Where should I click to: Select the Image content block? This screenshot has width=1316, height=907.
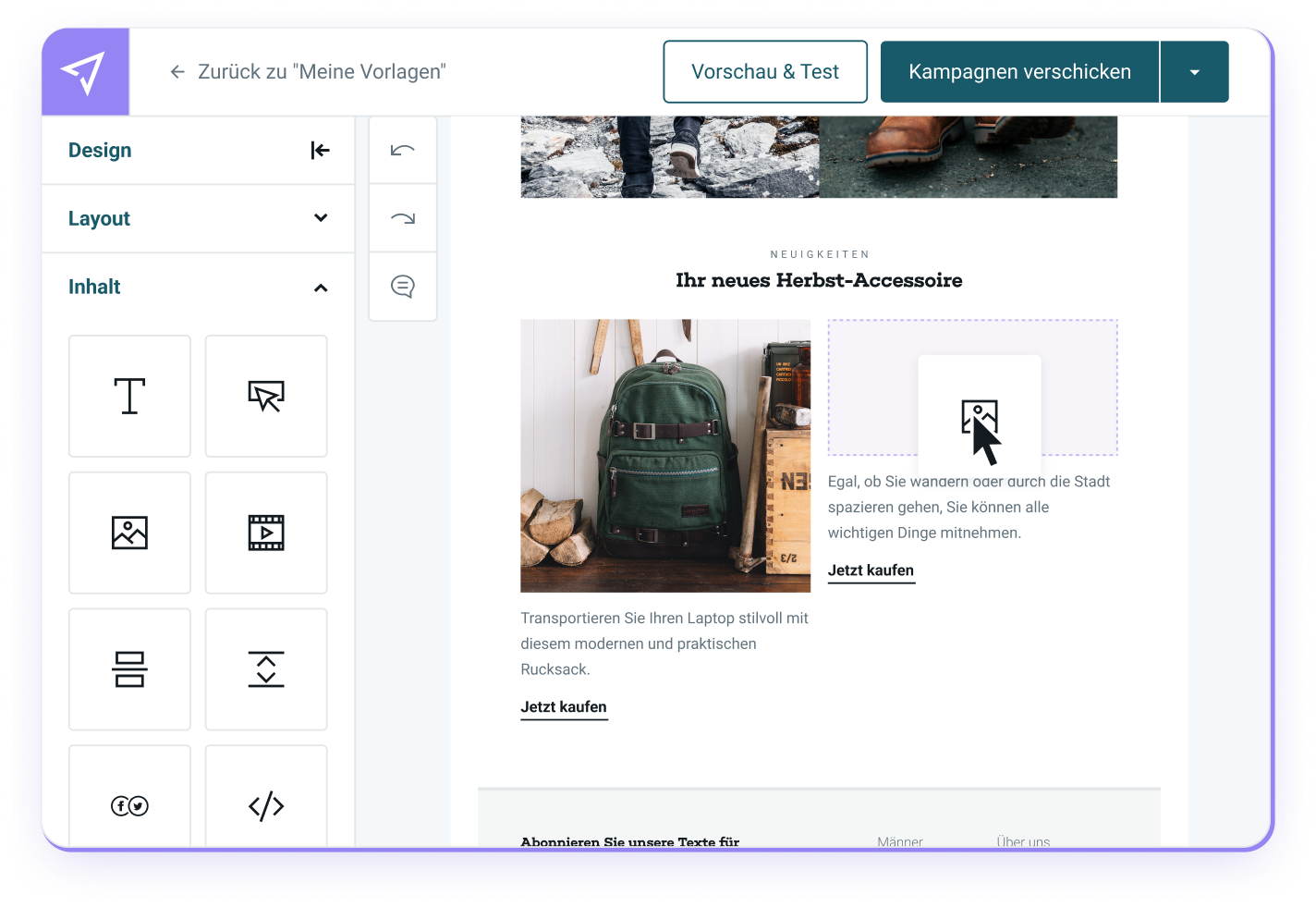tap(129, 533)
